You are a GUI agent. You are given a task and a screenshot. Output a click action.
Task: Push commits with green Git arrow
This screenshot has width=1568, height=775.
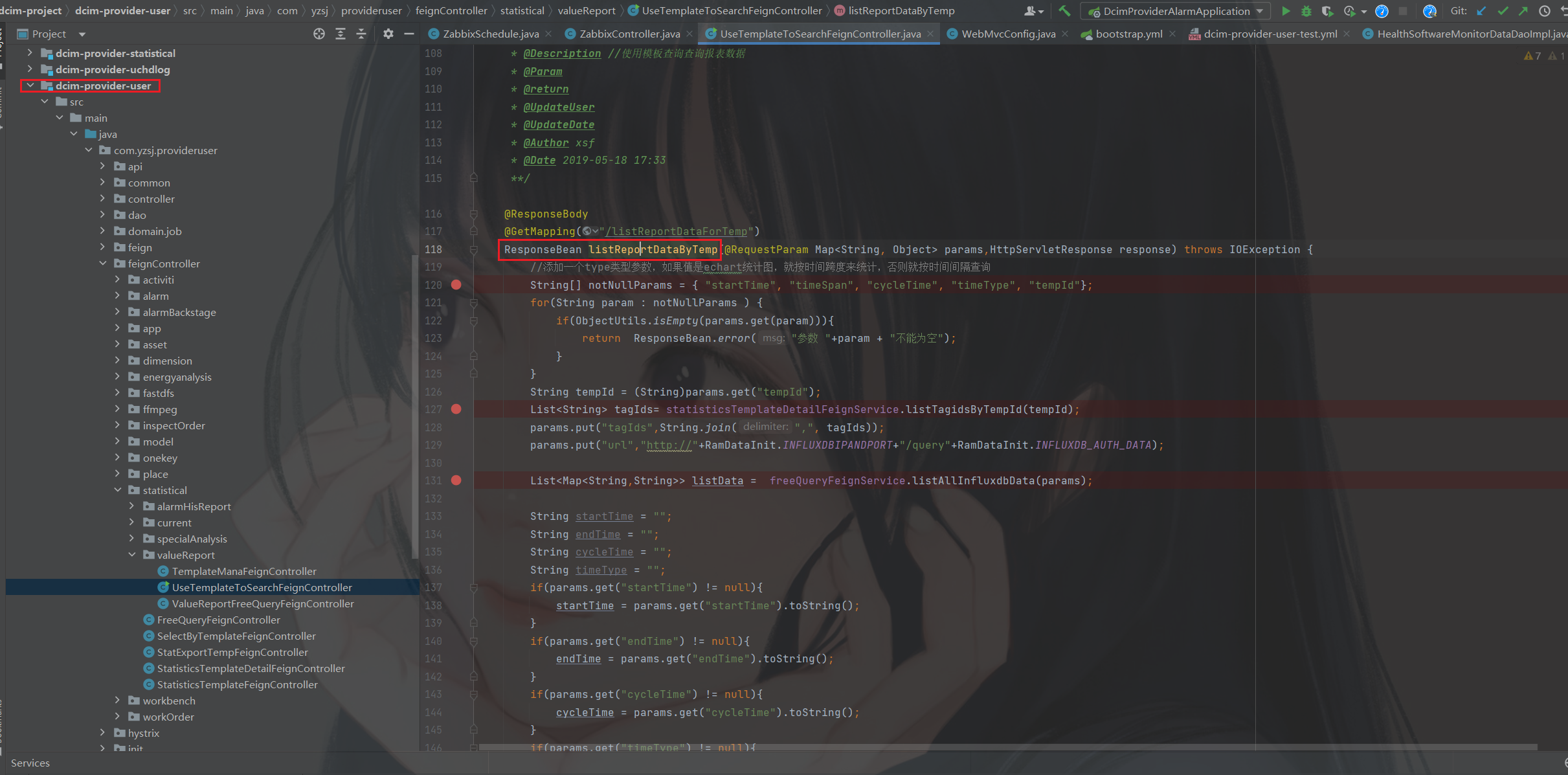1523,11
